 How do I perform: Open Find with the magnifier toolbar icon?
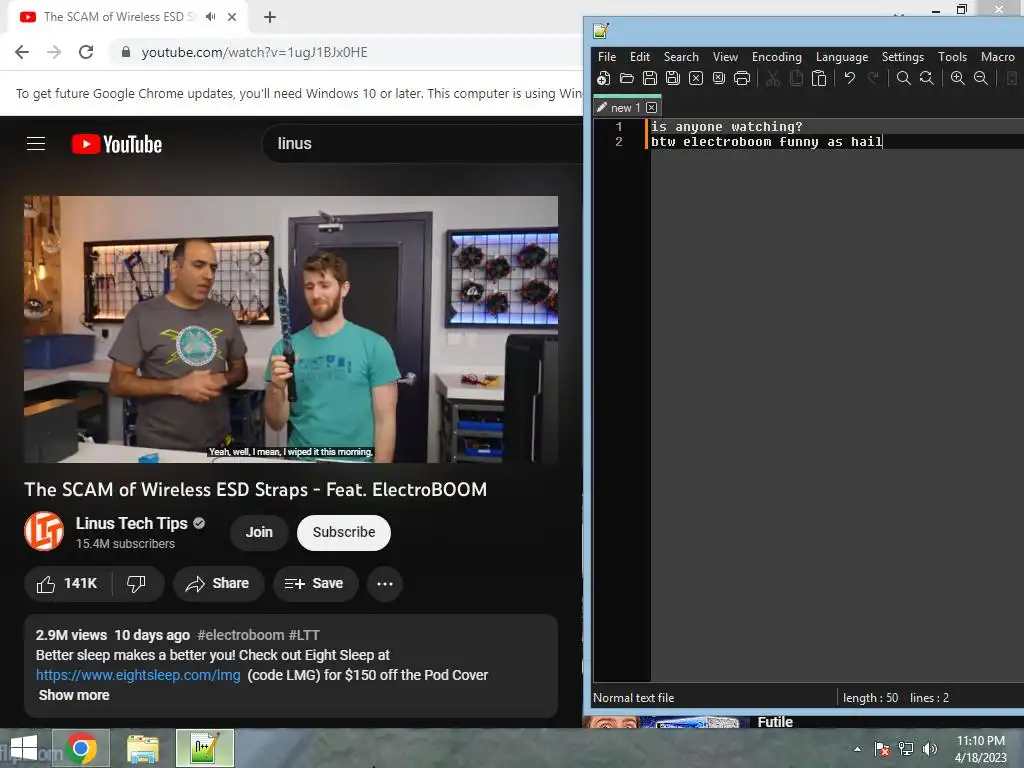tap(904, 78)
